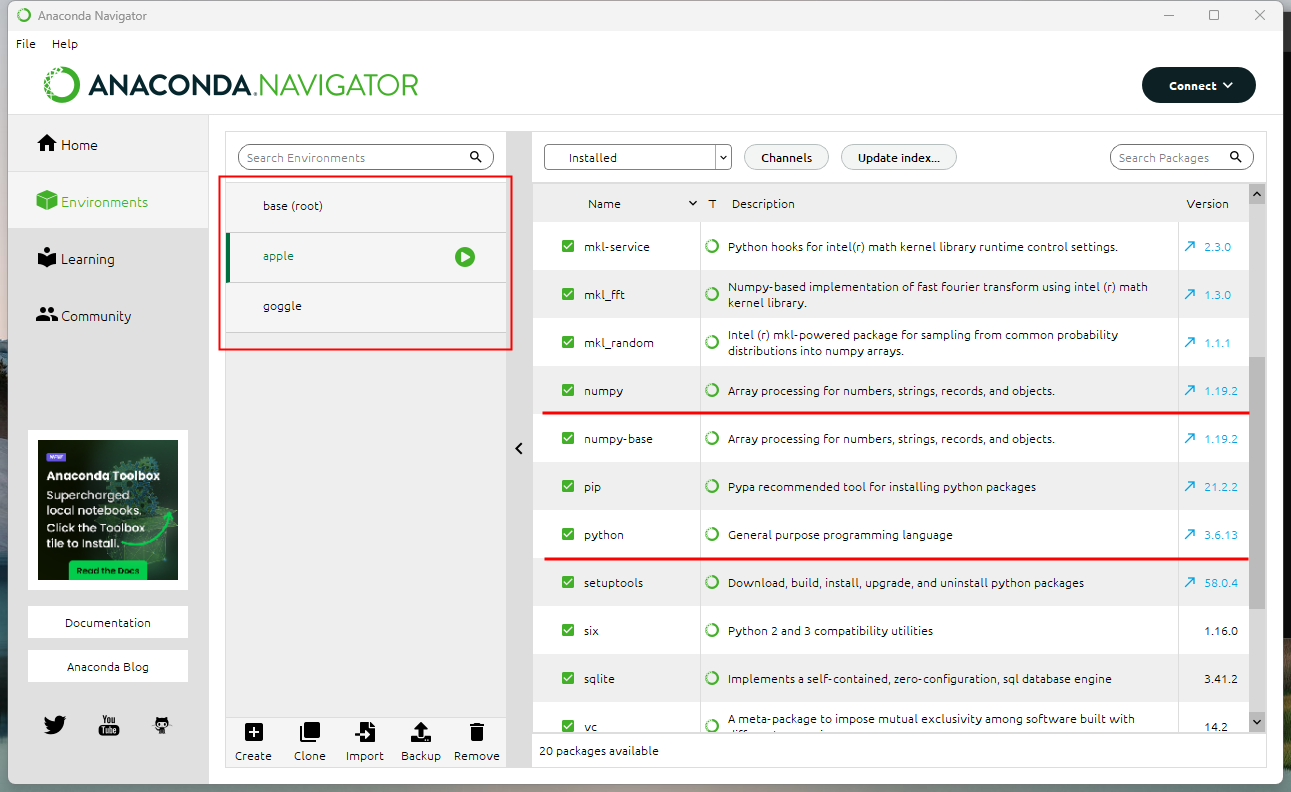Screen dimensions: 1291x792
Task: Open the Community tab
Action: click(x=108, y=315)
